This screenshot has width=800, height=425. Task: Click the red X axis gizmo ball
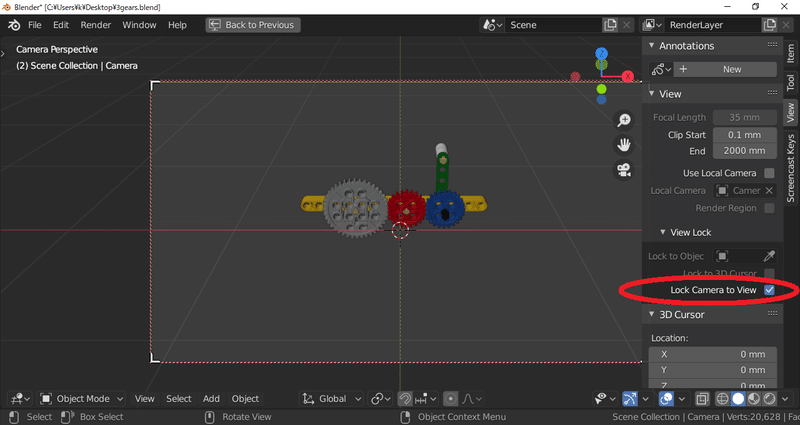click(628, 77)
